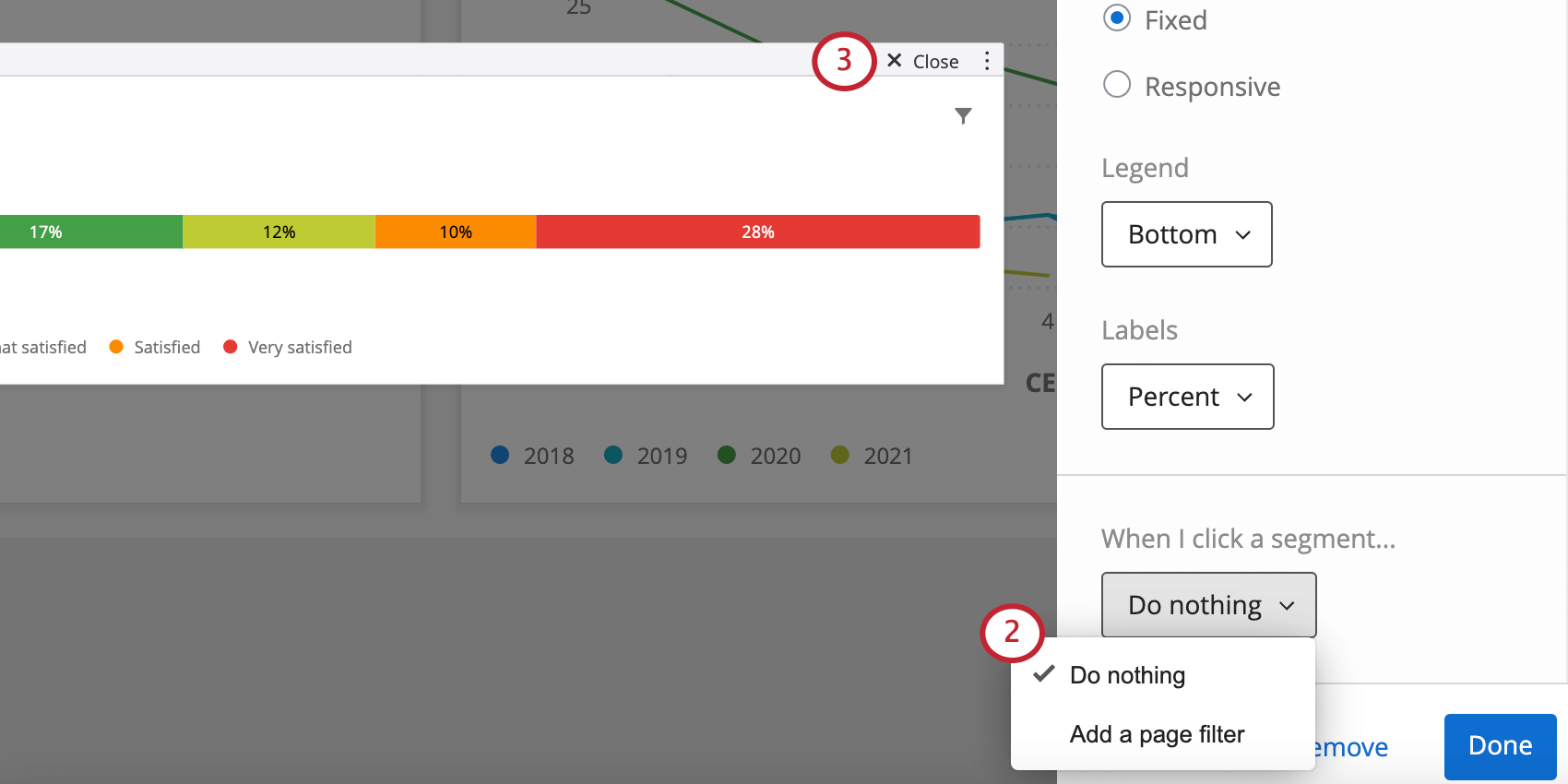Choose Add a page filter from the menu
Screen dimensions: 1568x784
pos(1158,734)
